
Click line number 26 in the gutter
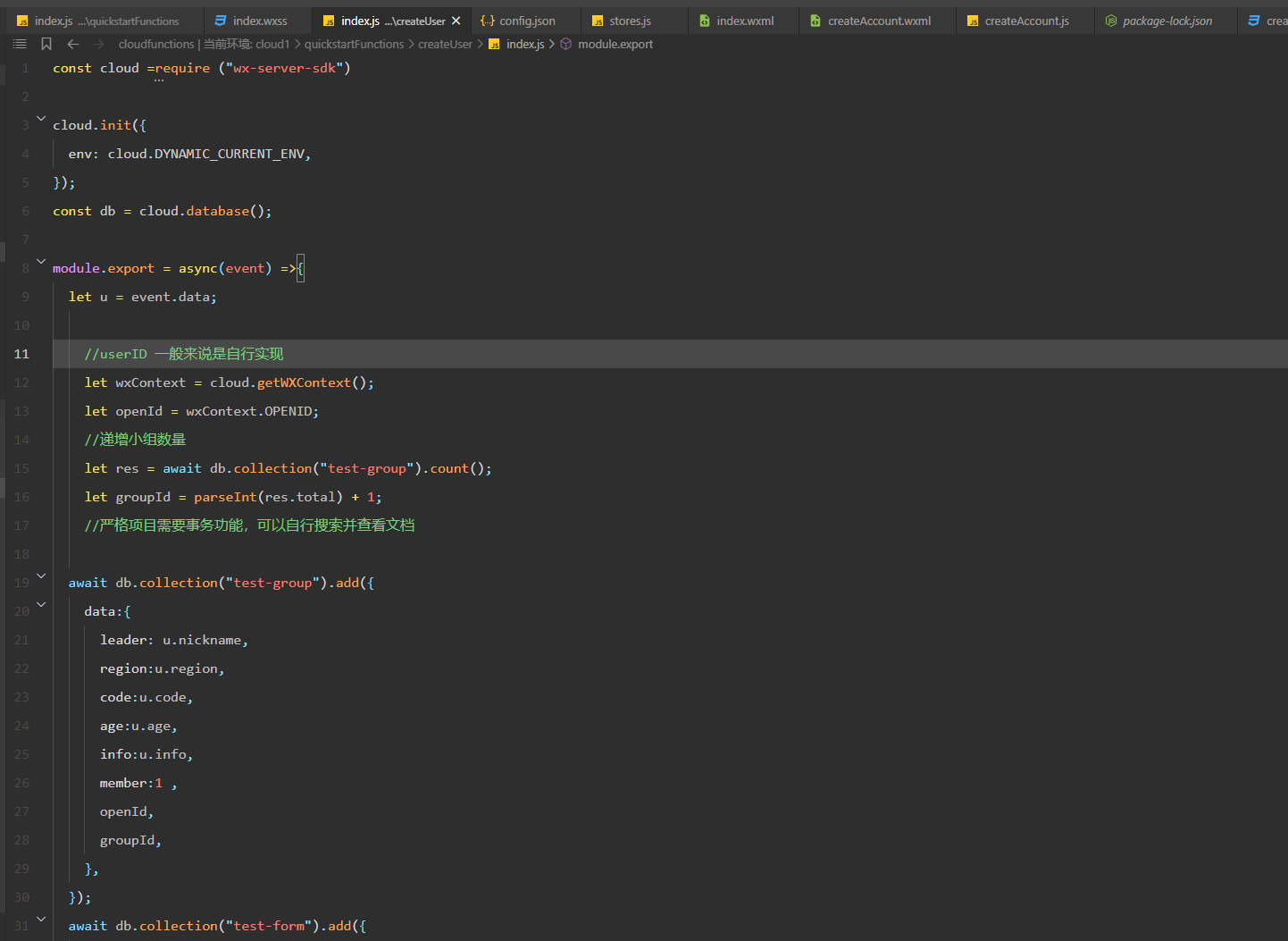(21, 783)
